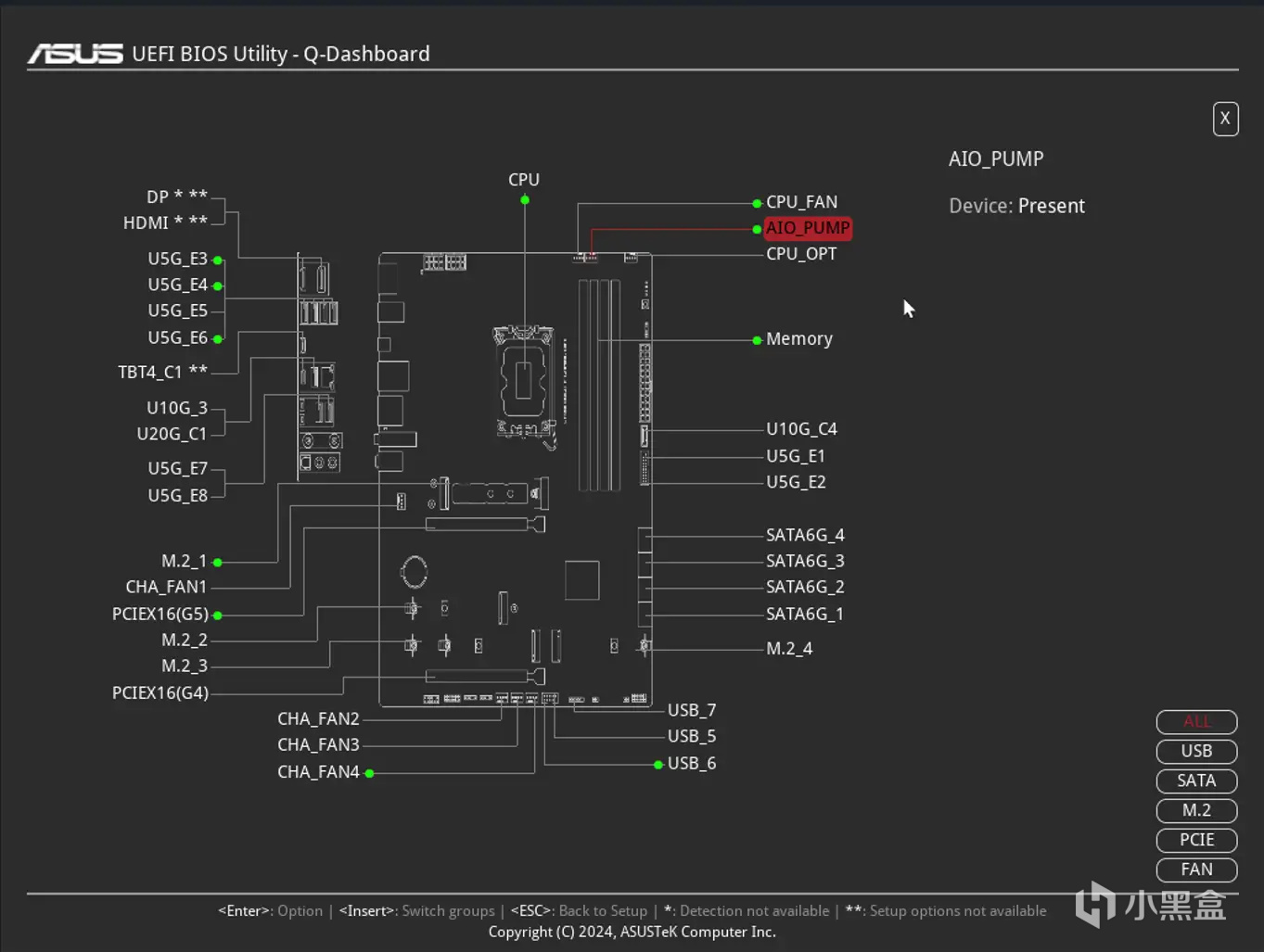Filter the view to FAN headers
This screenshot has width=1264, height=952.
[x=1196, y=869]
